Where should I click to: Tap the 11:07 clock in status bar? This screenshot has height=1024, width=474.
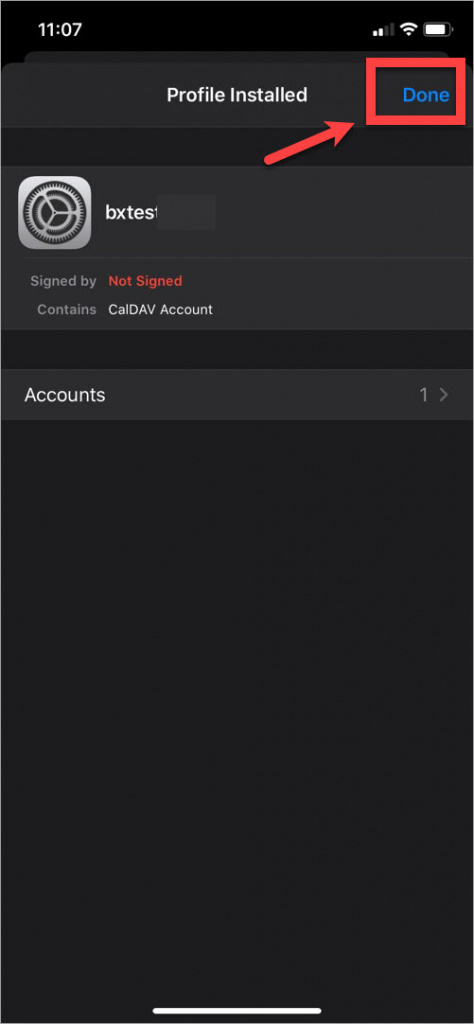pyautogui.click(x=59, y=30)
